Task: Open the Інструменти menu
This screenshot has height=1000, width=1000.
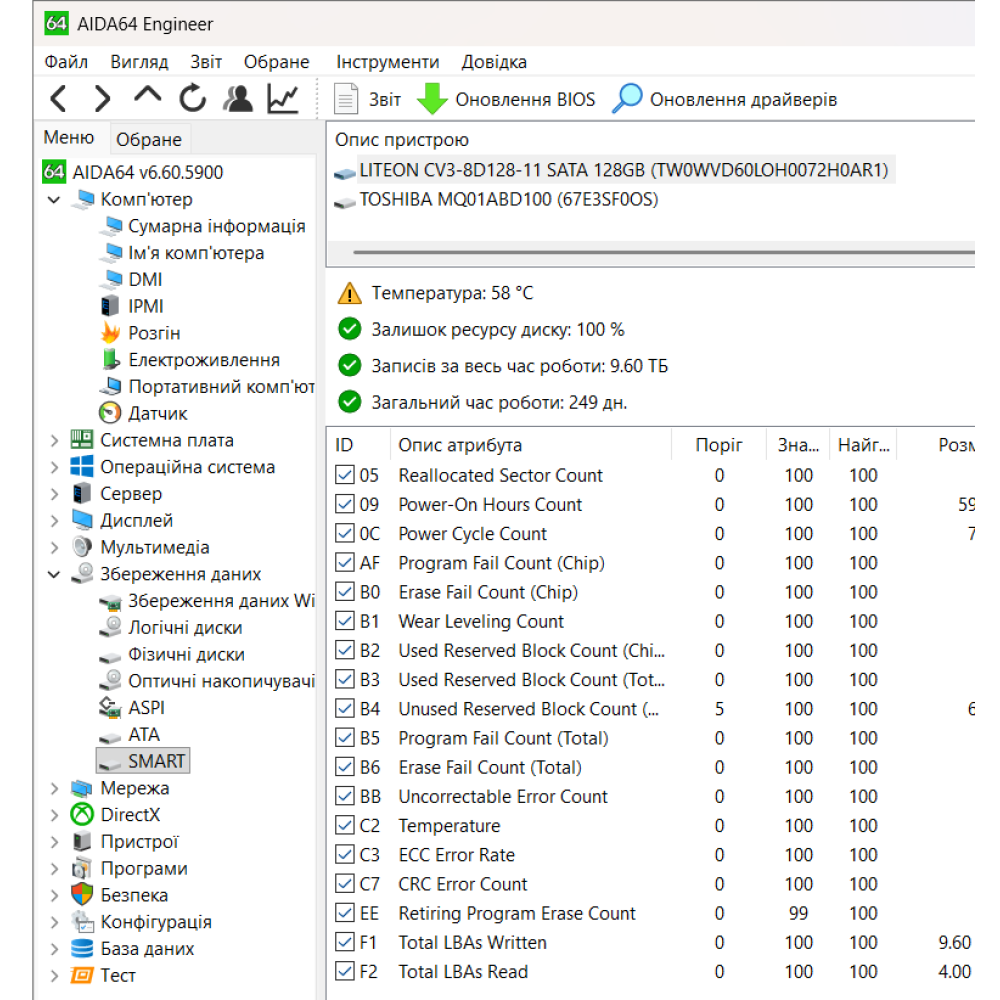Action: pos(386,61)
